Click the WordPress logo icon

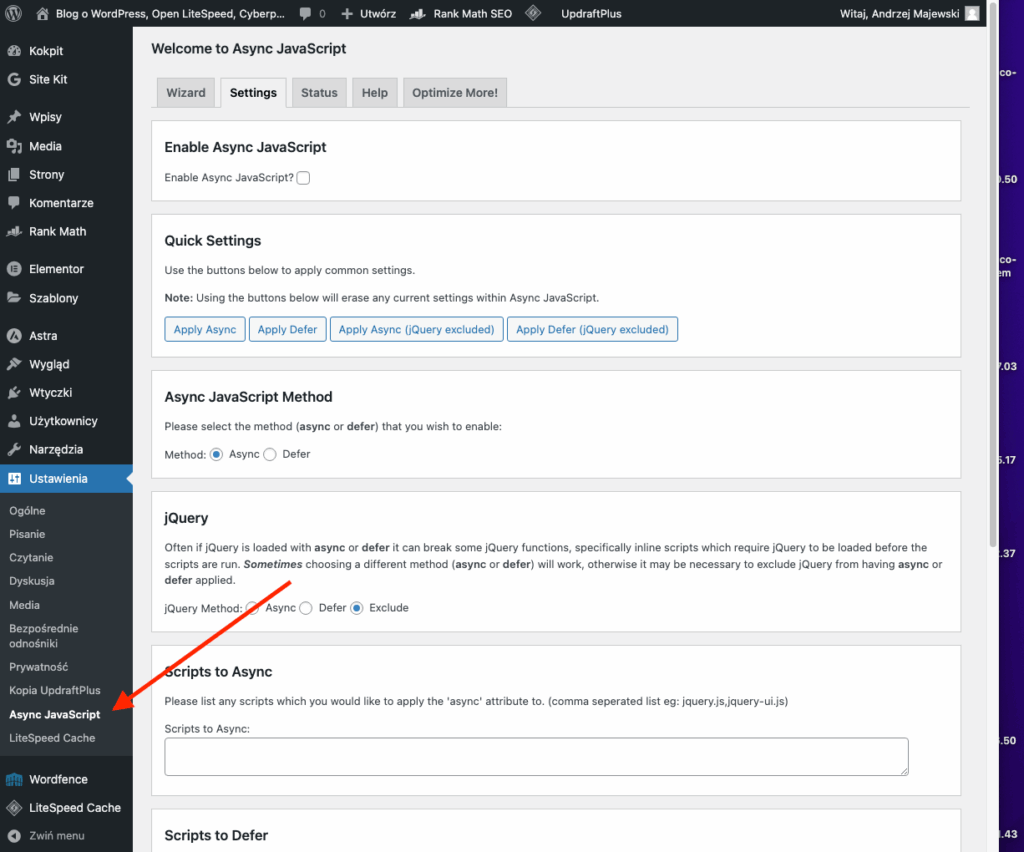pos(14,13)
